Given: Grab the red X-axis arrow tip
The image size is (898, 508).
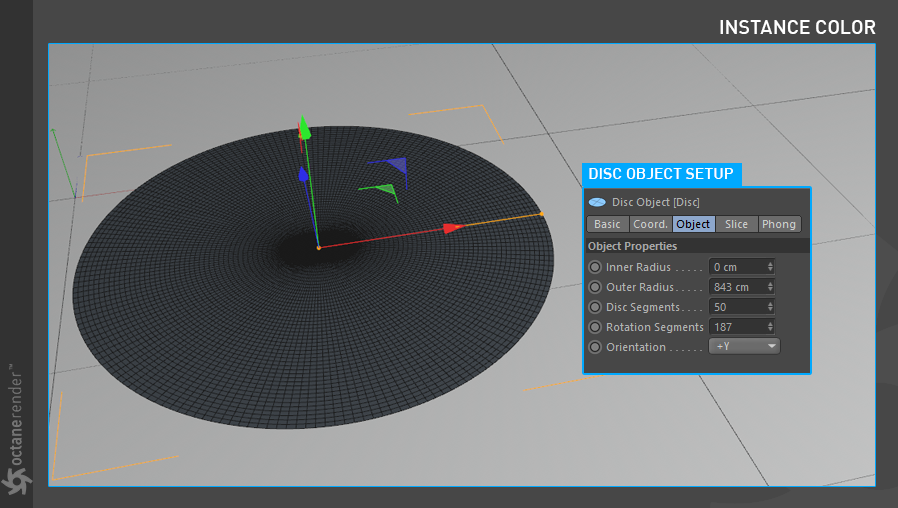Looking at the screenshot, I should 452,228.
